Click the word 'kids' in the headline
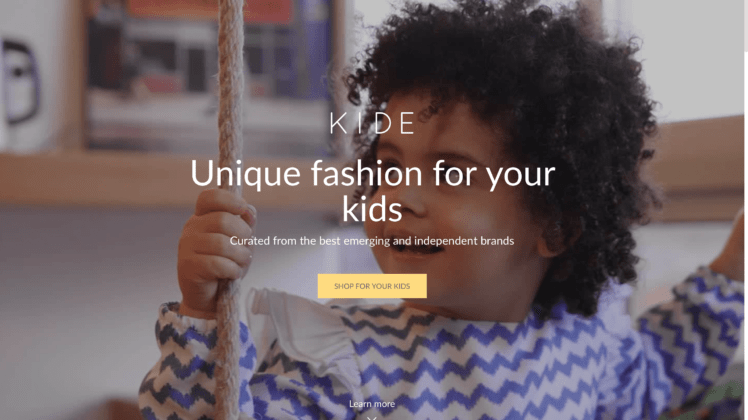The width and height of the screenshot is (748, 420). click(x=372, y=209)
